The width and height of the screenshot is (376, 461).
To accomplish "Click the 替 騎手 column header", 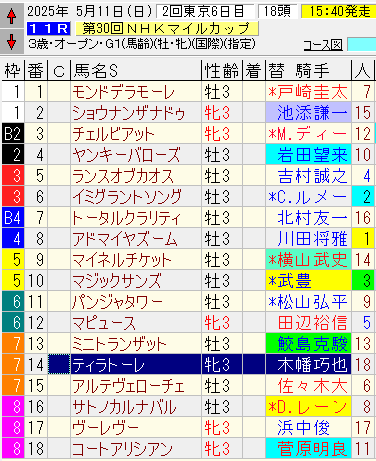I will tap(308, 71).
